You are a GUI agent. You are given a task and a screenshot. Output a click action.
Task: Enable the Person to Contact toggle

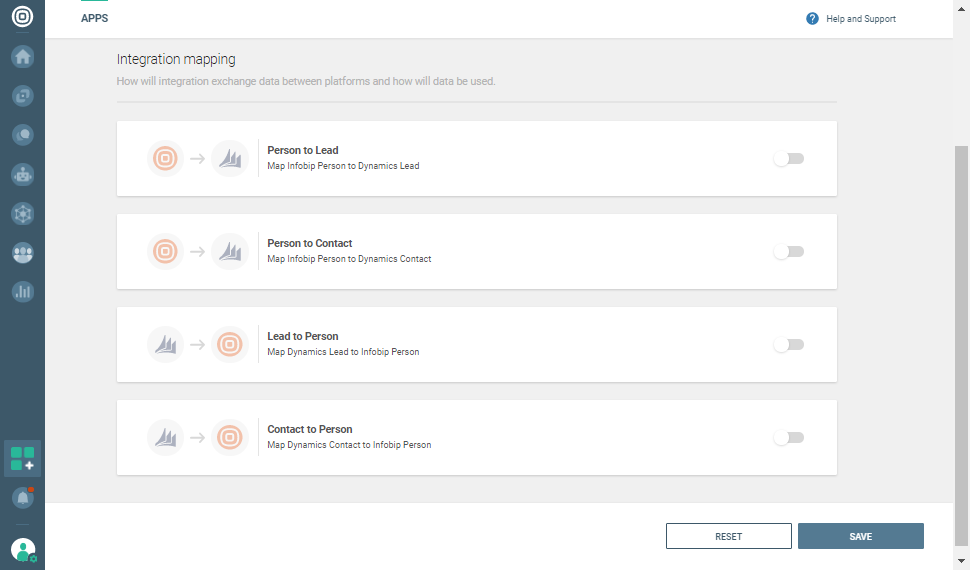tap(789, 252)
